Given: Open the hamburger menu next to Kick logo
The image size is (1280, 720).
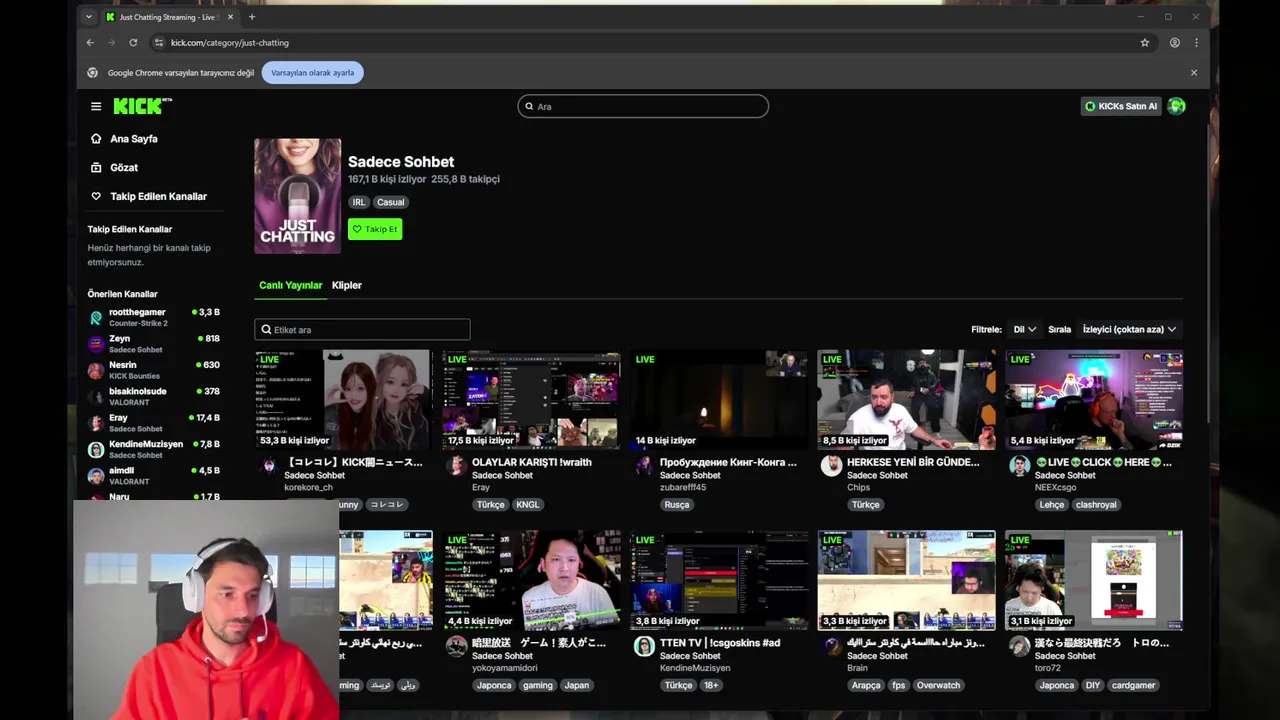Looking at the screenshot, I should (x=96, y=106).
